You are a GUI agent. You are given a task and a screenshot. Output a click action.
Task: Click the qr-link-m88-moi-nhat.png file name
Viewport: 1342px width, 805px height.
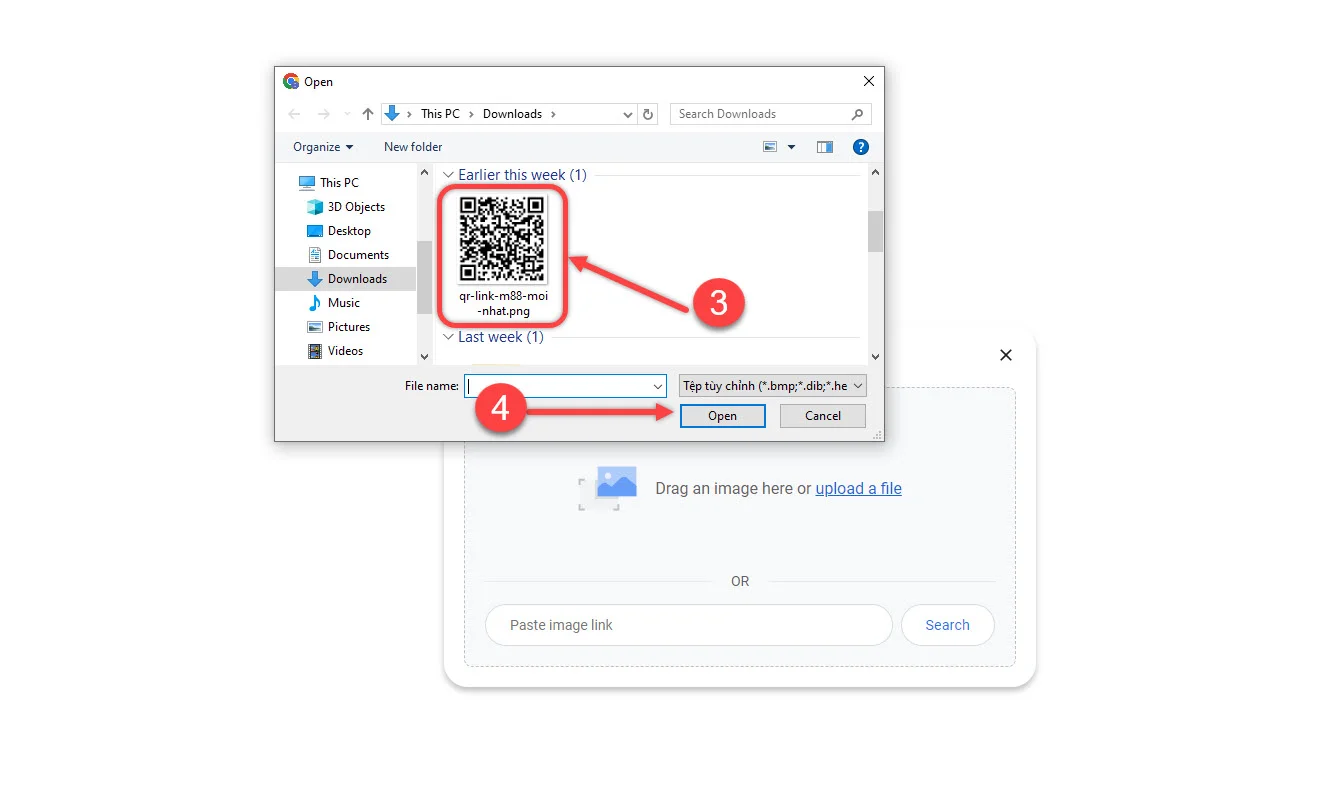coord(503,303)
